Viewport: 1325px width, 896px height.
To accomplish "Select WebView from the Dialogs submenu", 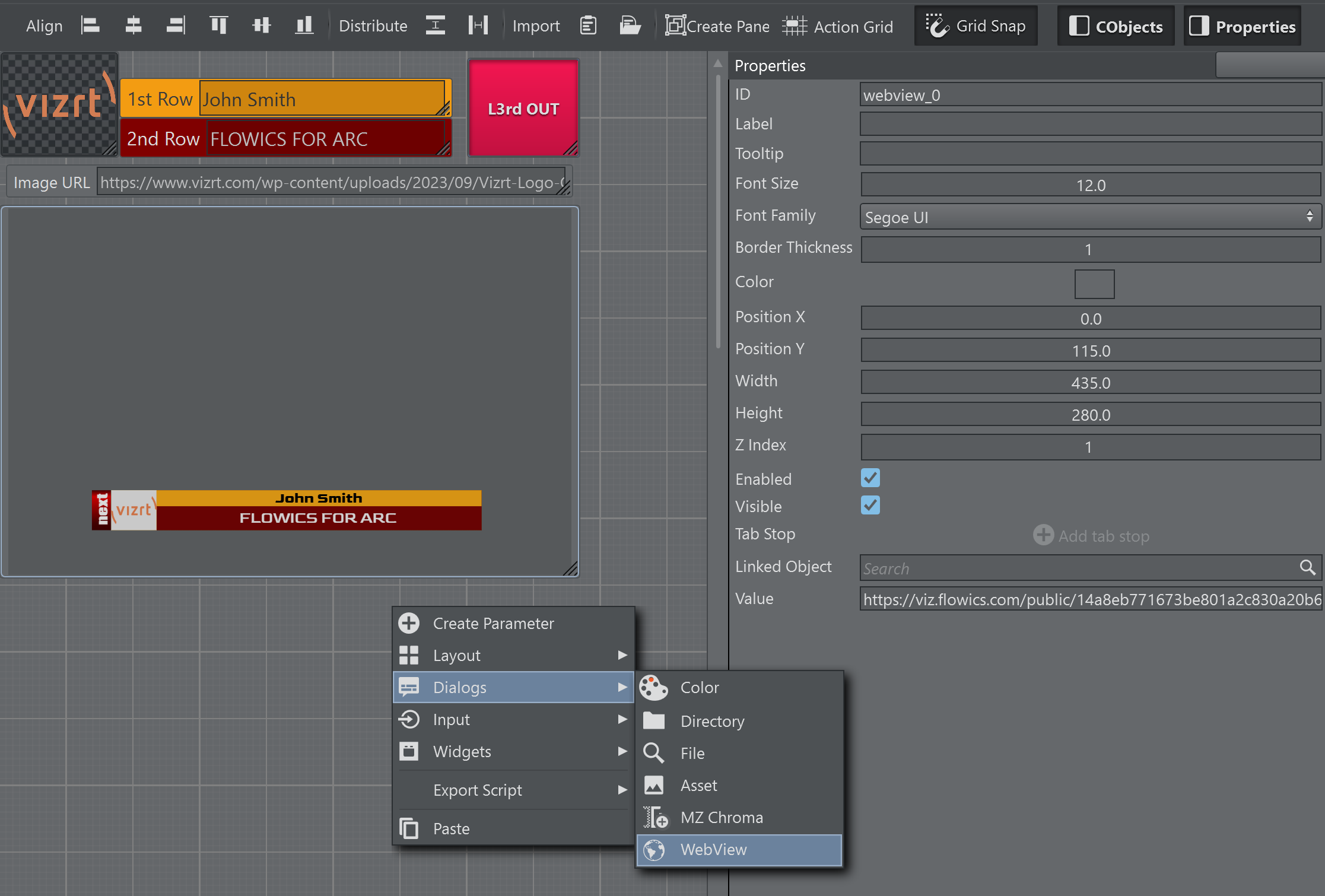I will tap(739, 850).
